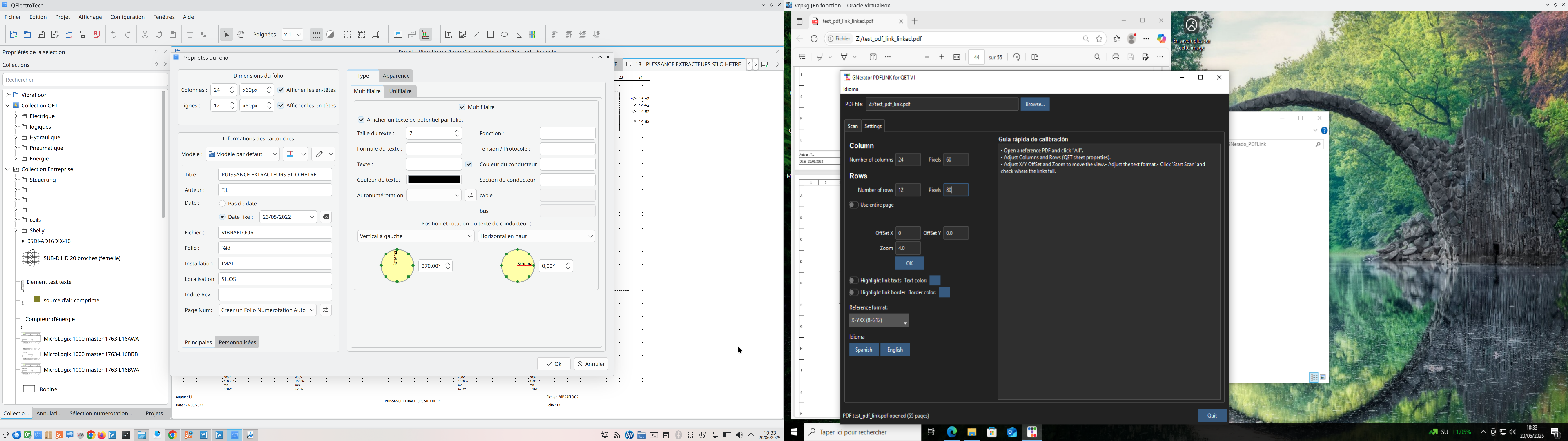1568x441 pixels.
Task: Toggle Highlight link texts option
Action: [853, 281]
